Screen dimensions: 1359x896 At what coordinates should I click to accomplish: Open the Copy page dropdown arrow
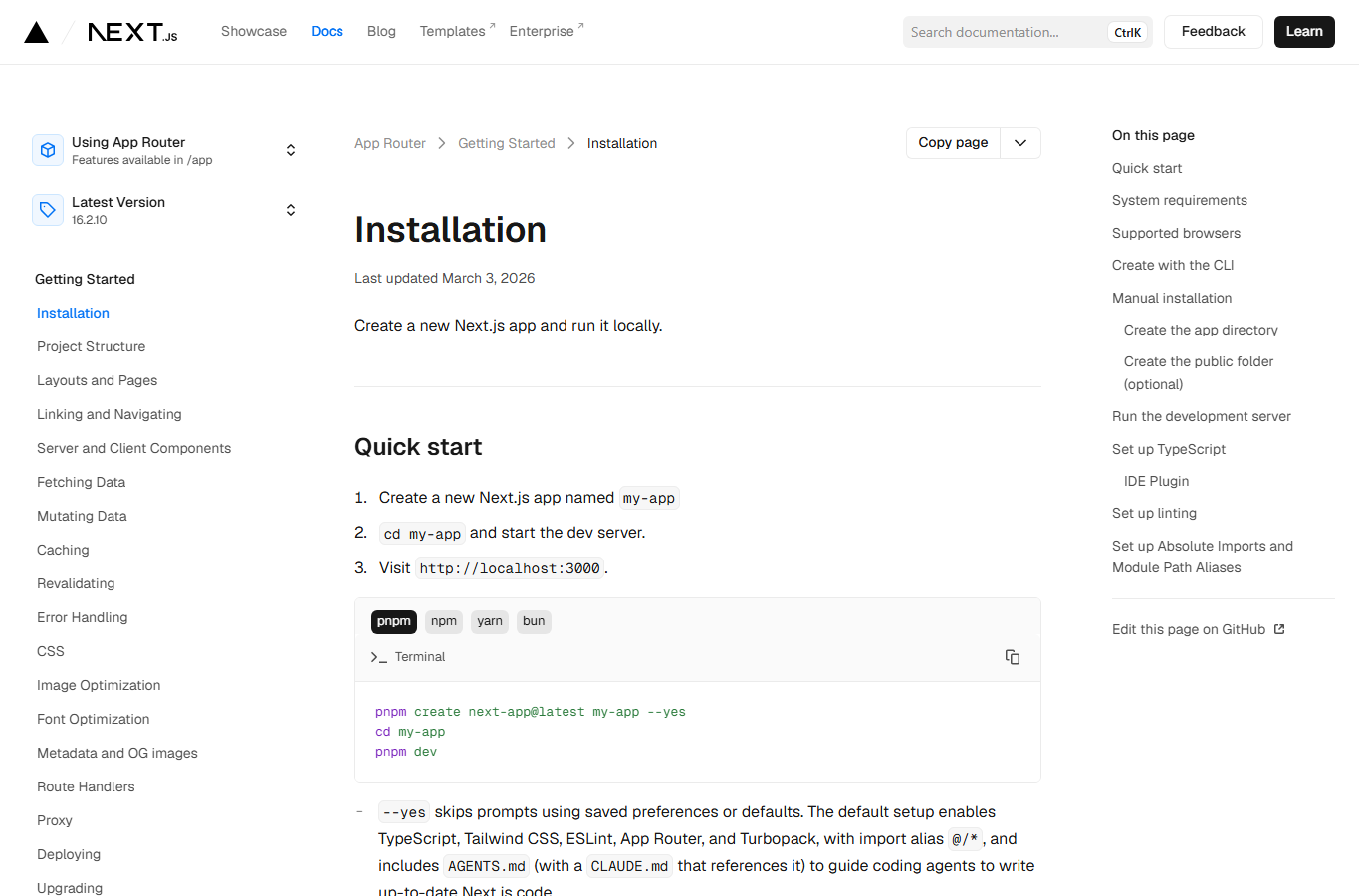(1020, 143)
